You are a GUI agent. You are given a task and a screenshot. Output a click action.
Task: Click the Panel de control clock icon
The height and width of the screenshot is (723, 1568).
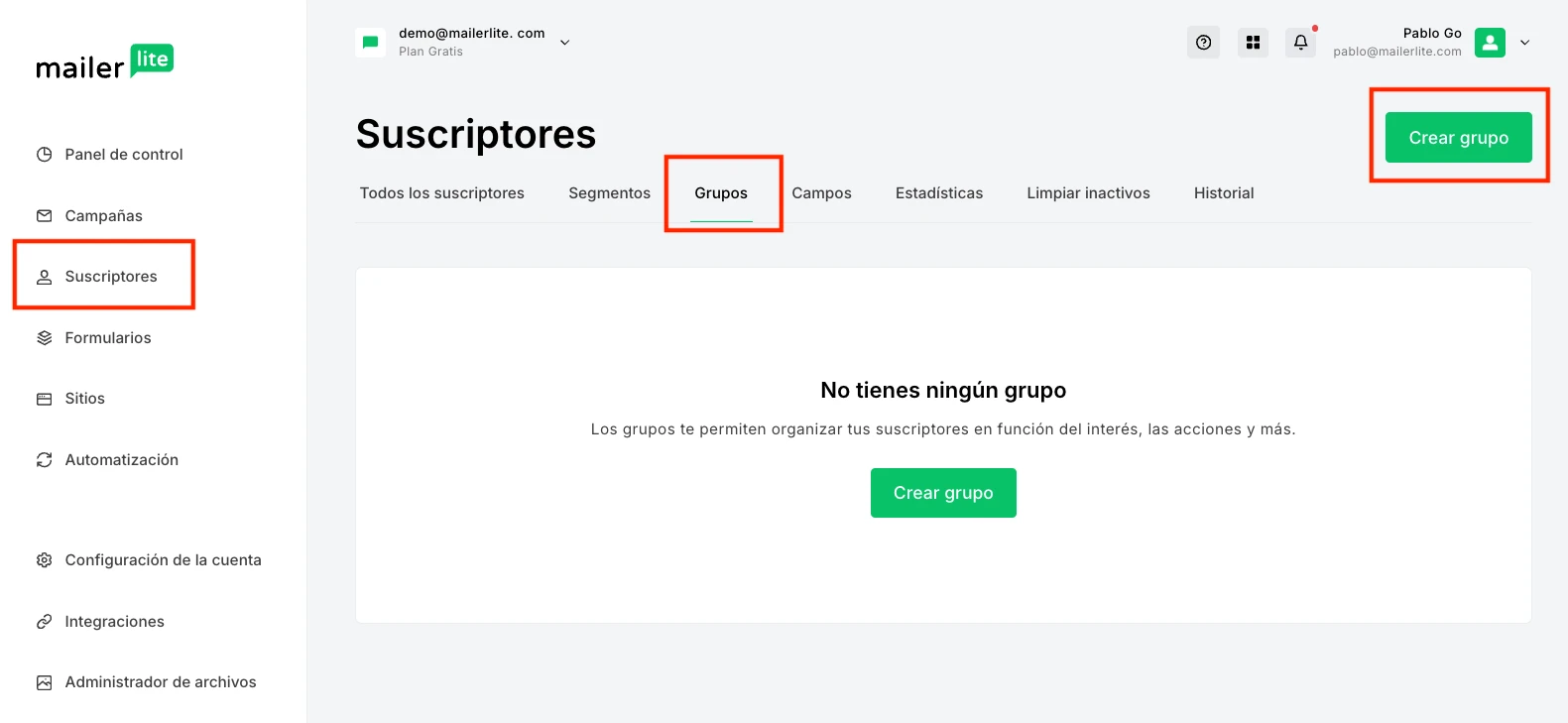click(45, 155)
